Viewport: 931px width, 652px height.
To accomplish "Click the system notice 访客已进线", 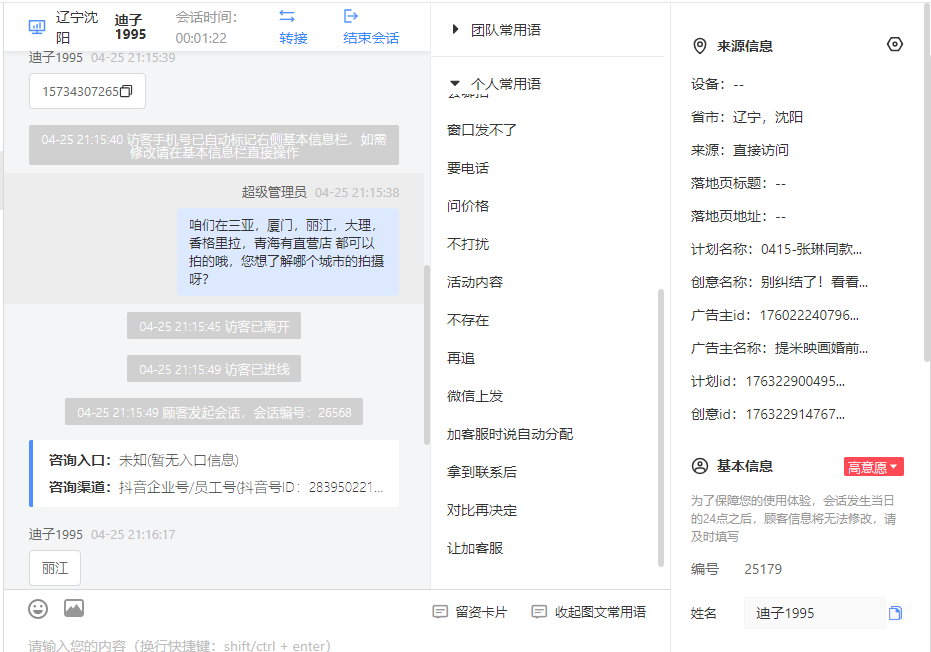I will tap(214, 369).
